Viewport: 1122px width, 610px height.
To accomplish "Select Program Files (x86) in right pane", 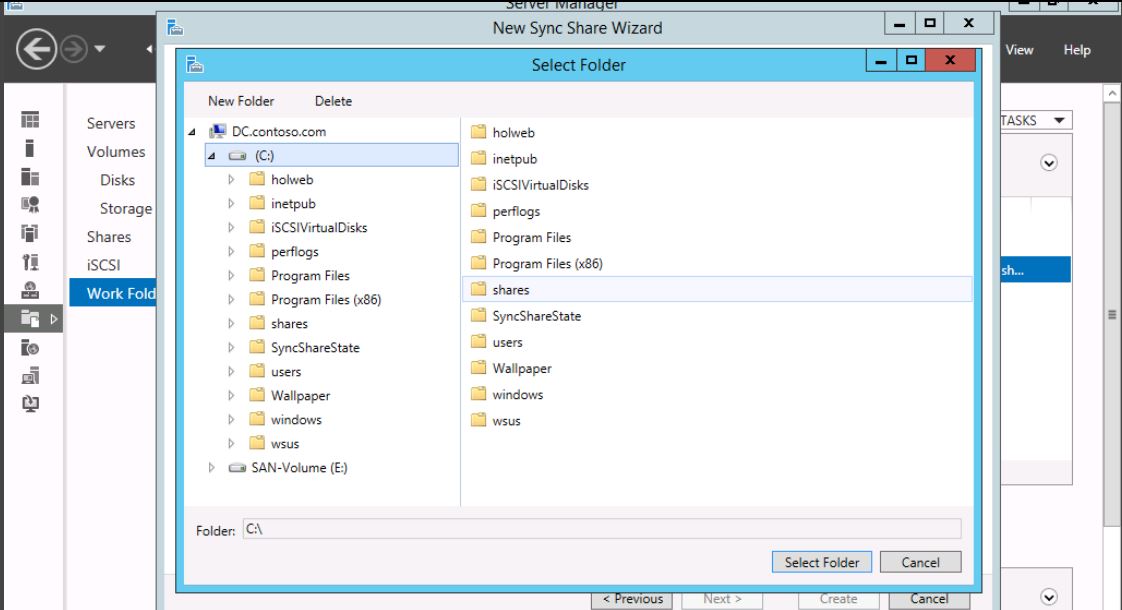I will pyautogui.click(x=547, y=263).
